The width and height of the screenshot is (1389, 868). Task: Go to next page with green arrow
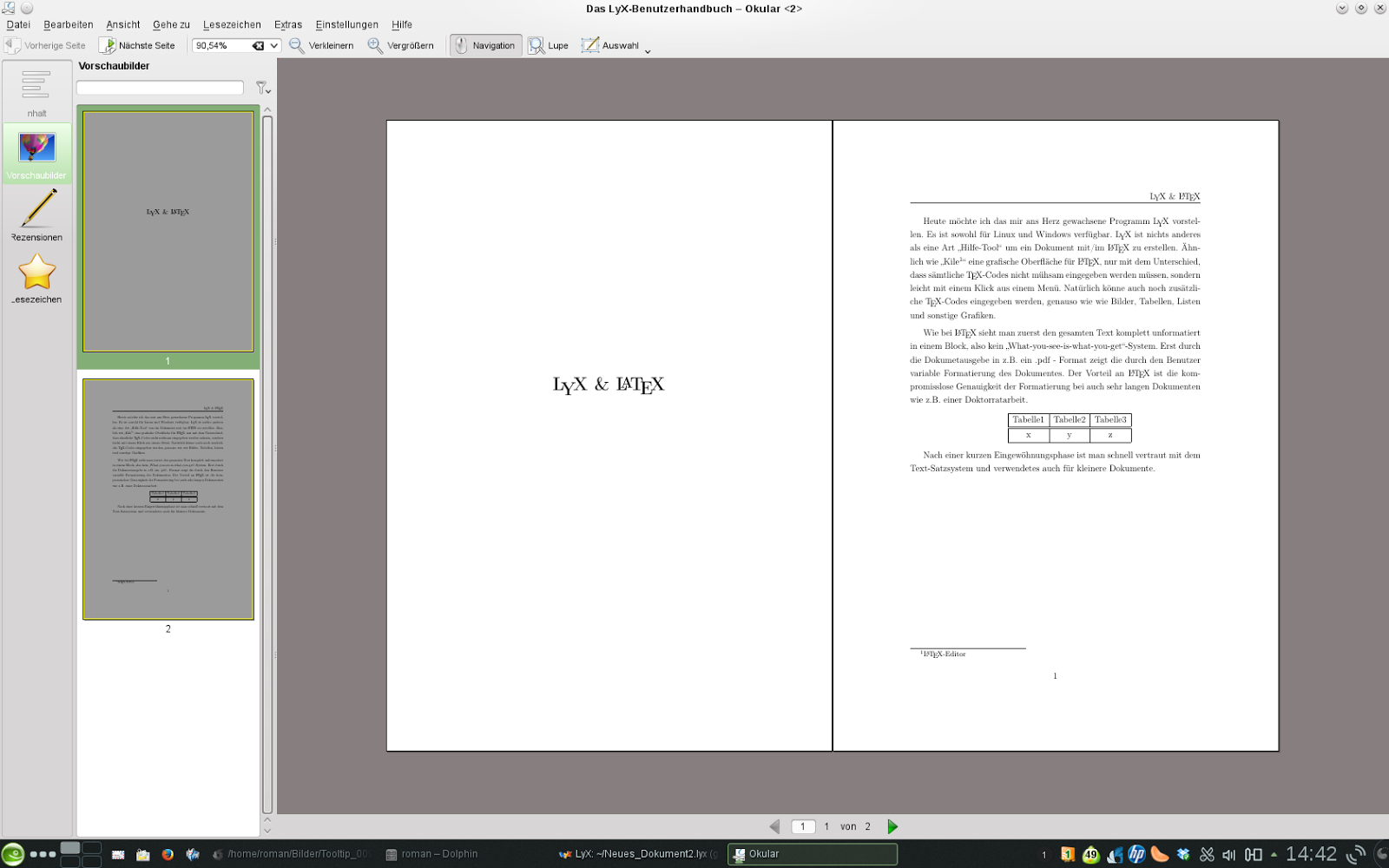[892, 826]
